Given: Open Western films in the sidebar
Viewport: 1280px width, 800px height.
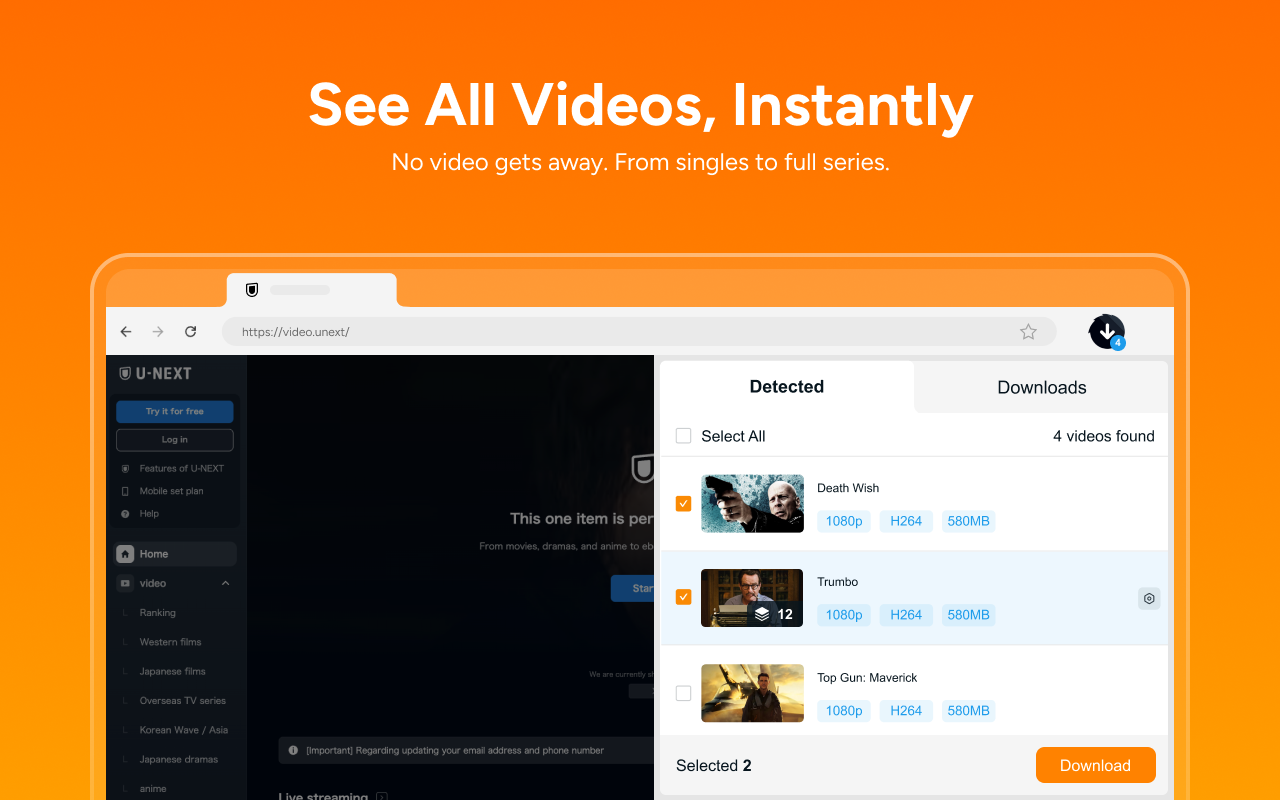Looking at the screenshot, I should (170, 642).
